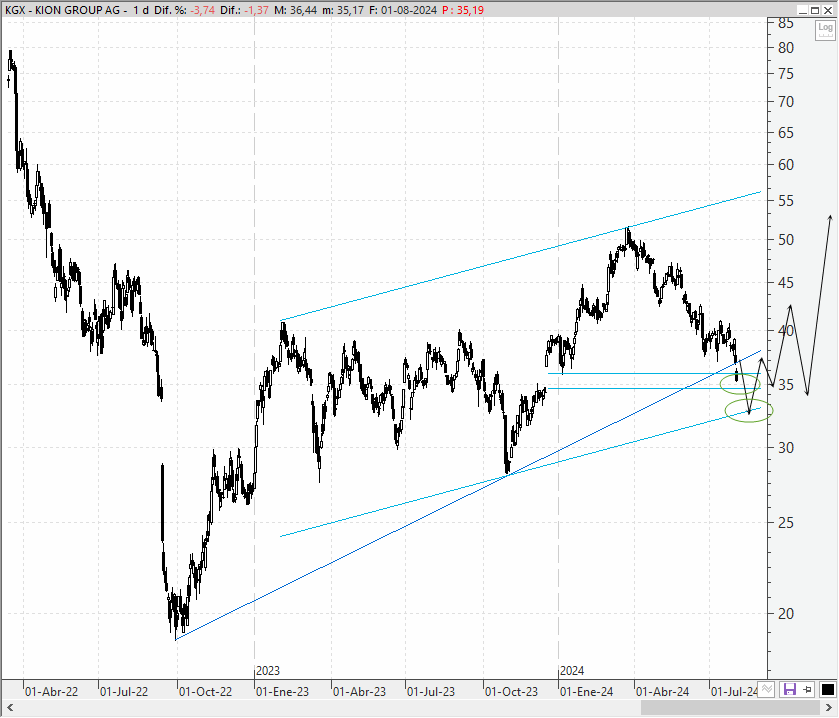Close the KGX chart window
The height and width of the screenshot is (718, 839).
(x=827, y=10)
